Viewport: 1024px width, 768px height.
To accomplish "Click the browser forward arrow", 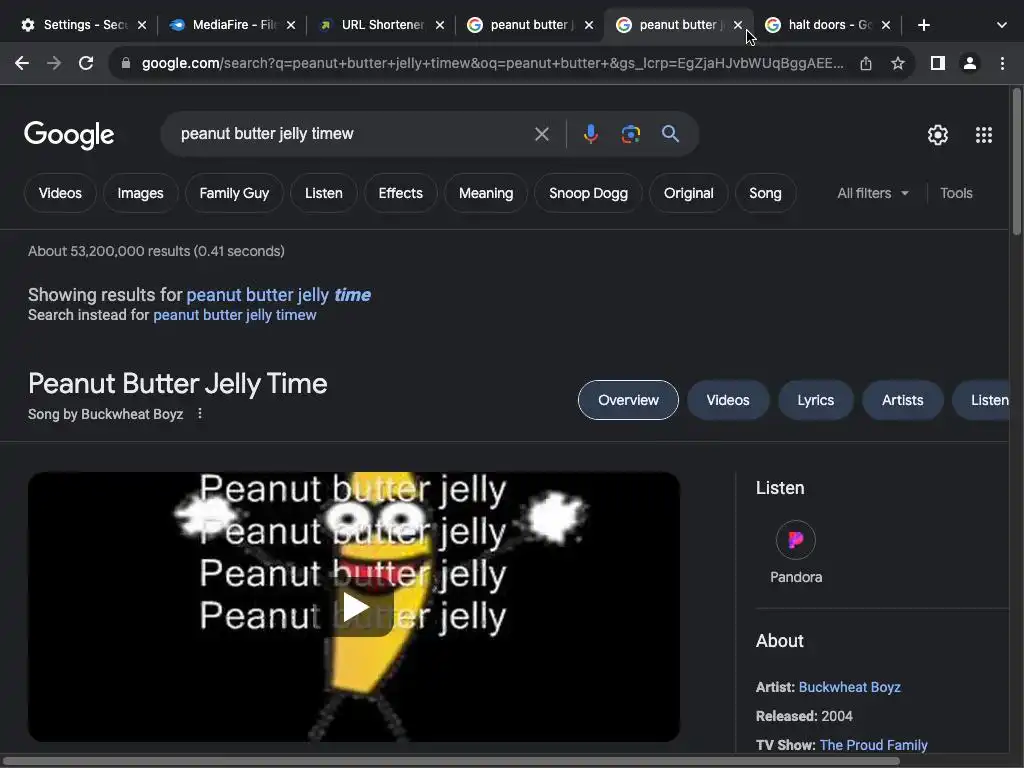I will [x=54, y=63].
